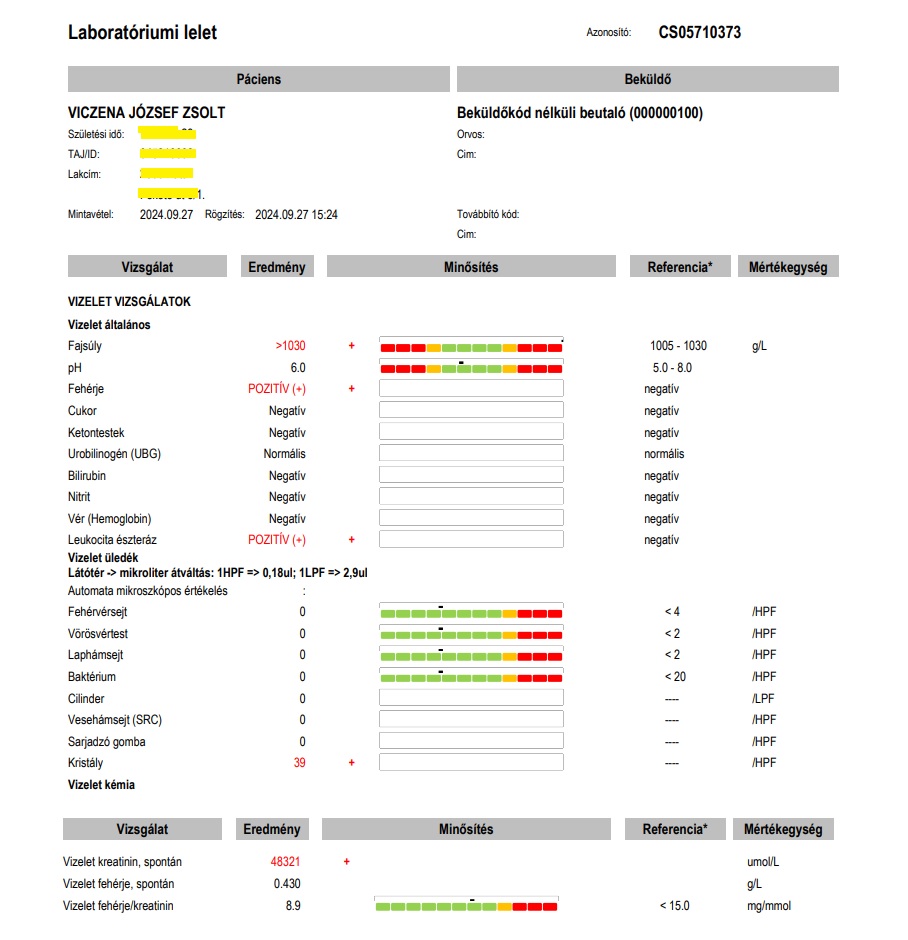Select the empty Minősítés box in Cilinder row
The width and height of the screenshot is (908, 940).
(x=471, y=698)
